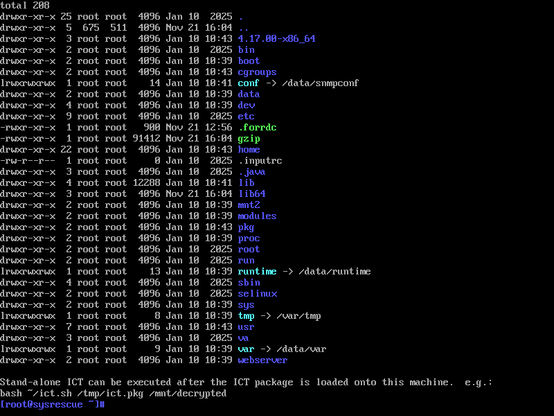The image size is (554, 416).
Task: Click the conf symlink name
Action: pos(248,83)
